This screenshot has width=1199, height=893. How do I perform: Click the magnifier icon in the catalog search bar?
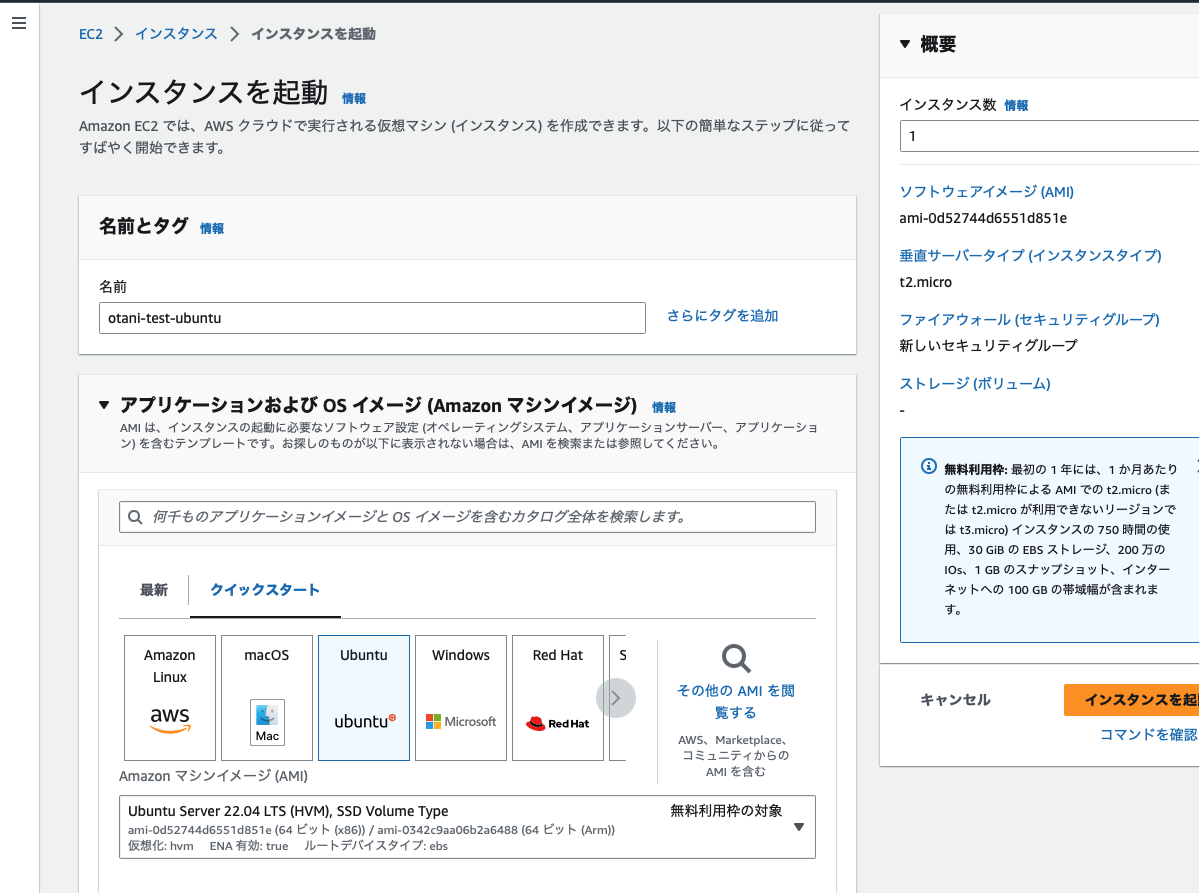pos(135,517)
